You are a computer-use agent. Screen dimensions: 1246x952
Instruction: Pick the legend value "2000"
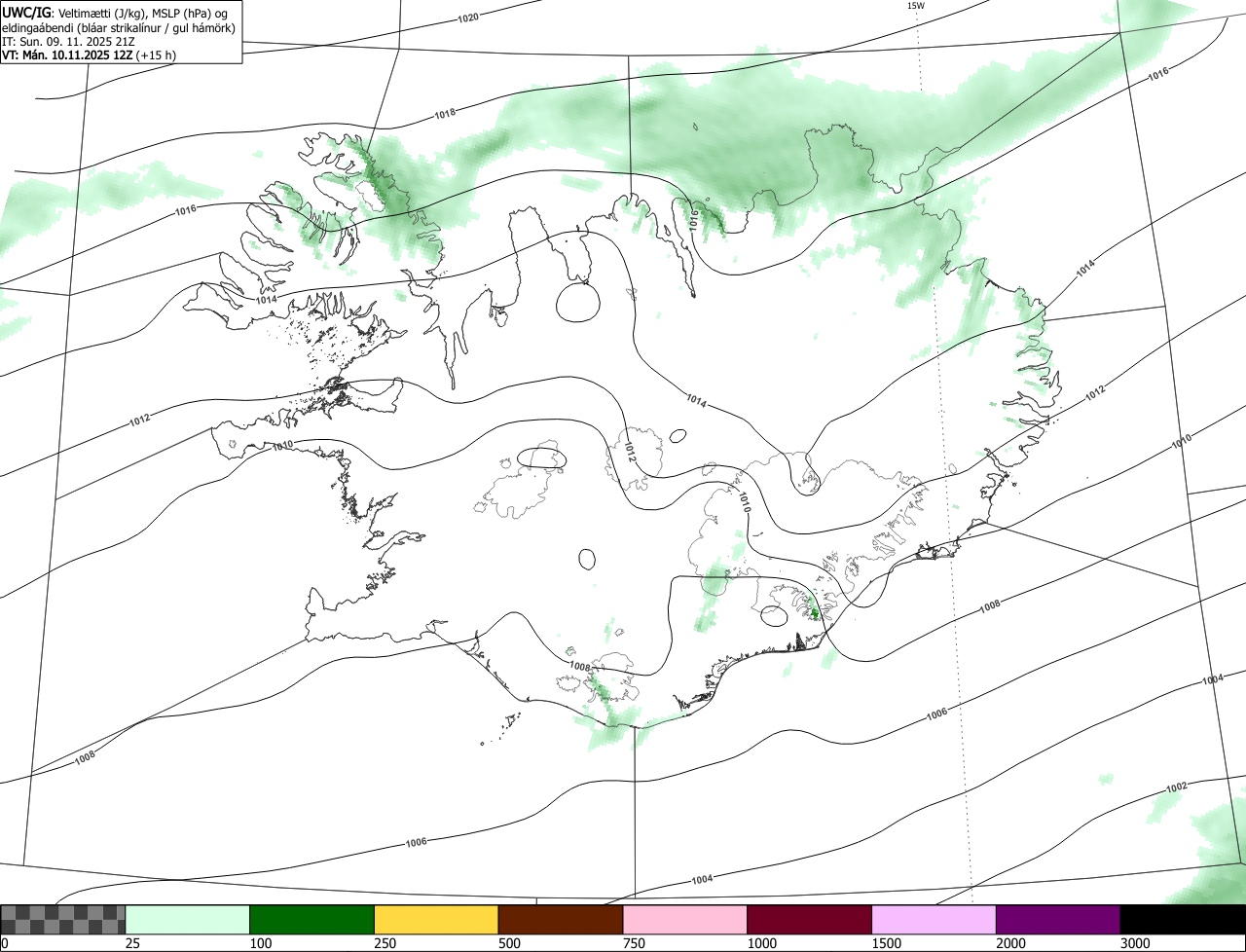(x=1011, y=943)
